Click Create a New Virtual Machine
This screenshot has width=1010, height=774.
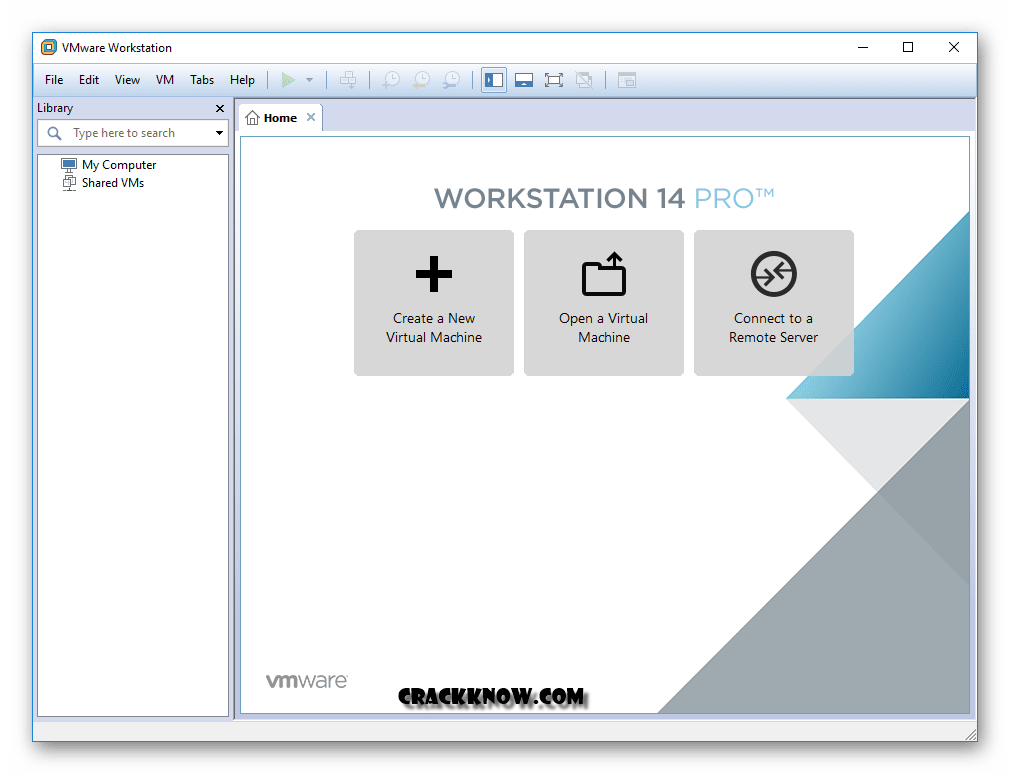tap(434, 303)
